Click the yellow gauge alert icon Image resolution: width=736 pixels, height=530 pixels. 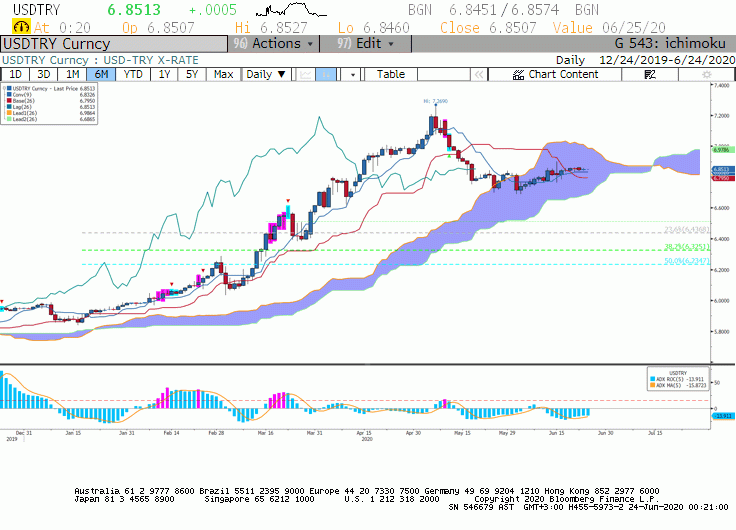[x=21, y=27]
